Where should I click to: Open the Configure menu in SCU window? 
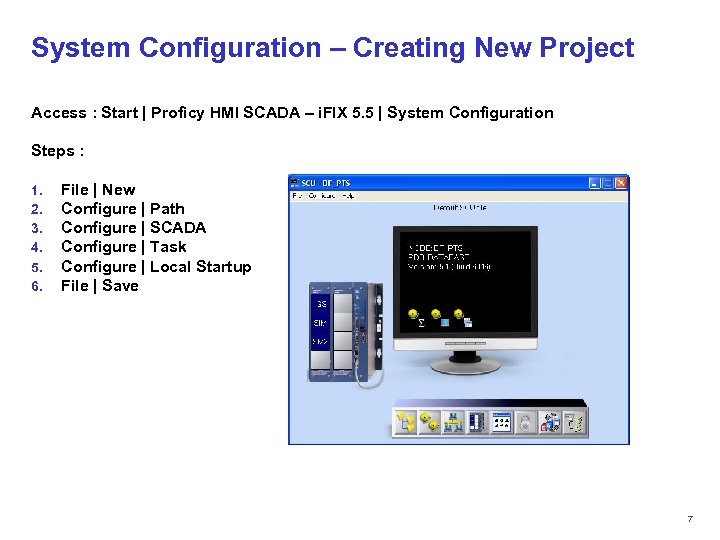tap(321, 196)
